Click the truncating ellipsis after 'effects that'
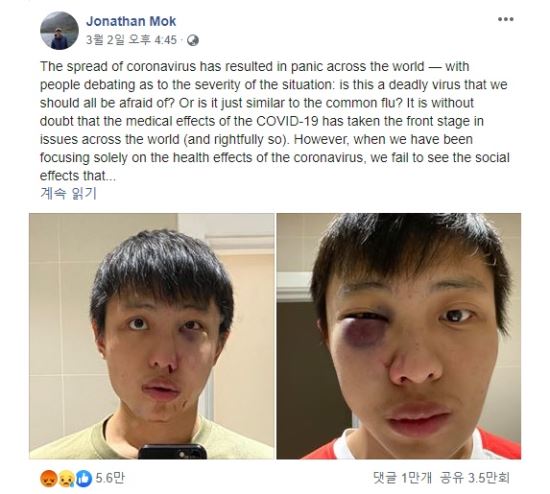Image resolution: width=550 pixels, height=494 pixels. point(111,176)
